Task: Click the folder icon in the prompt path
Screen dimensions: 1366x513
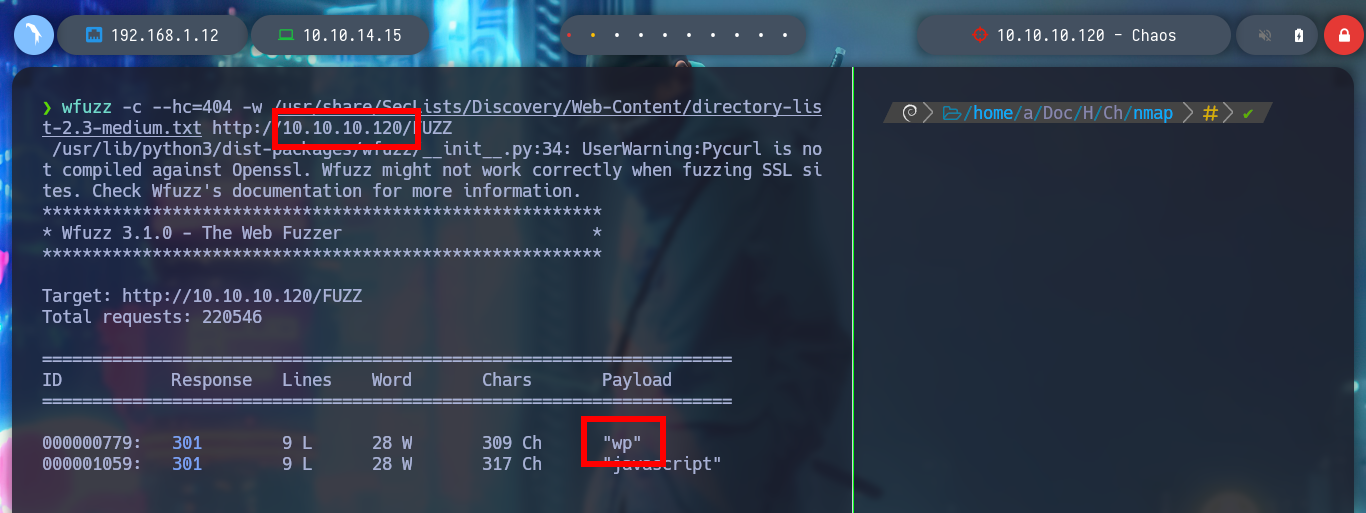Action: point(951,113)
